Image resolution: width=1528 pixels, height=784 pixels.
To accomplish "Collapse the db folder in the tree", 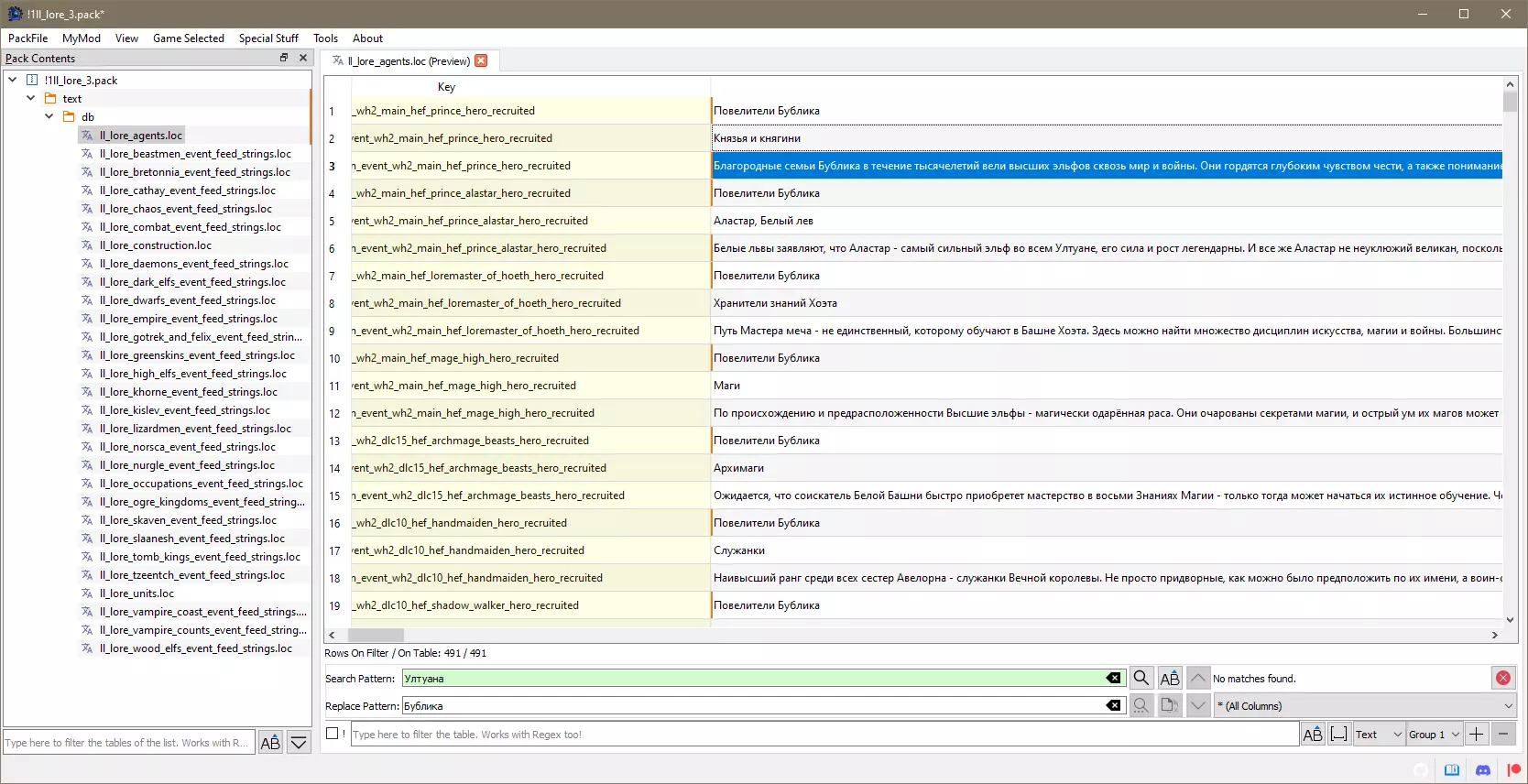I will point(49,117).
